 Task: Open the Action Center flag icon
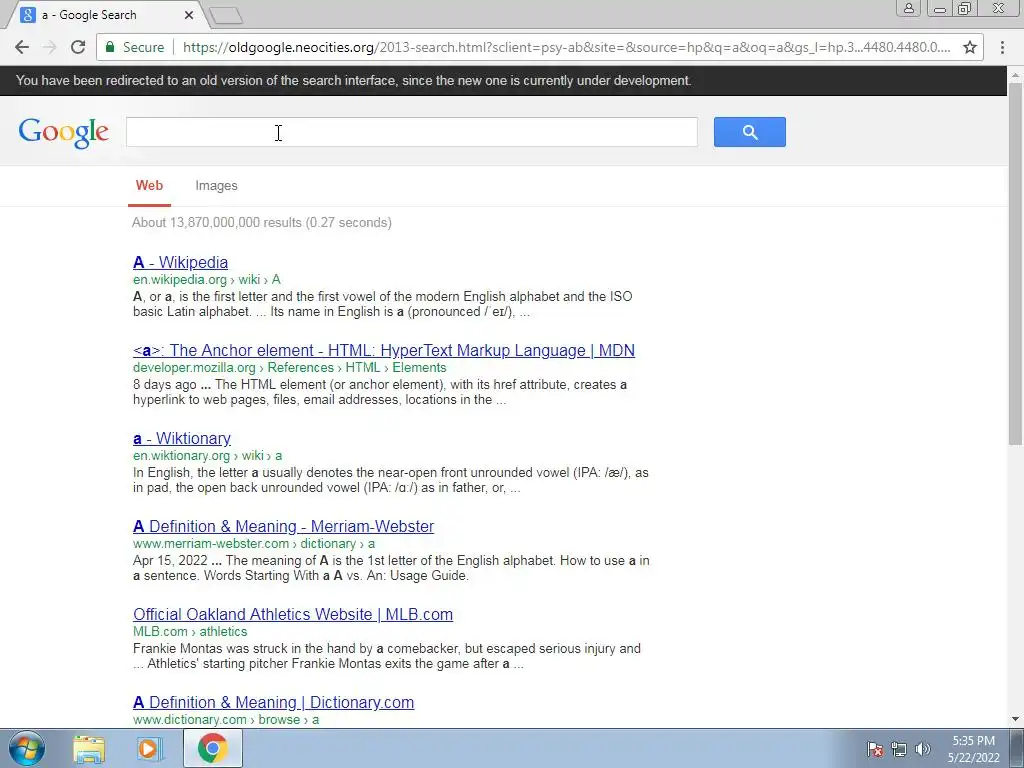874,749
